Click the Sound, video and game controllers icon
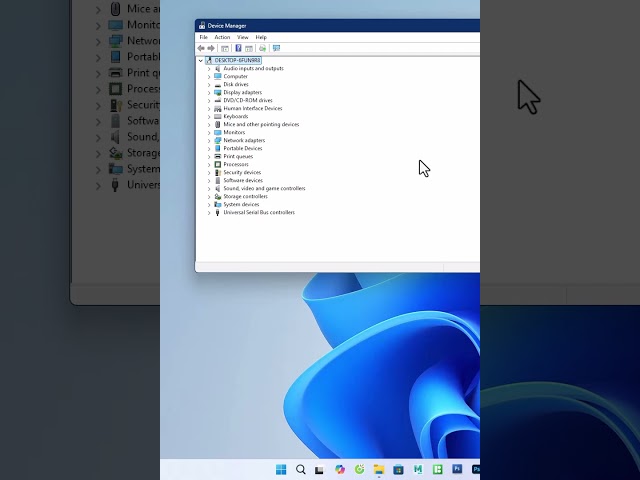Image resolution: width=640 pixels, height=480 pixels. coord(218,188)
